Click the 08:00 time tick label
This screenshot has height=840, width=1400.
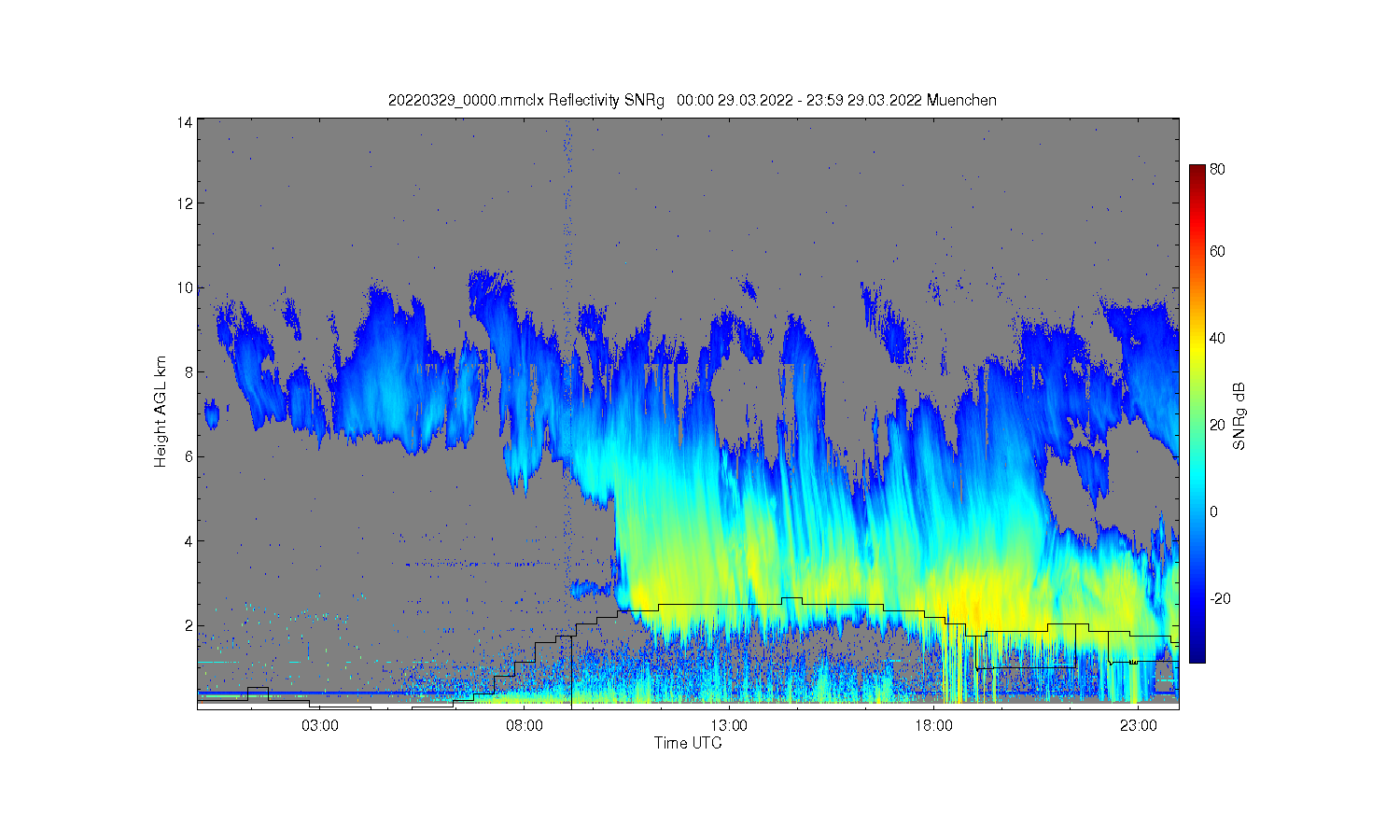click(x=525, y=726)
